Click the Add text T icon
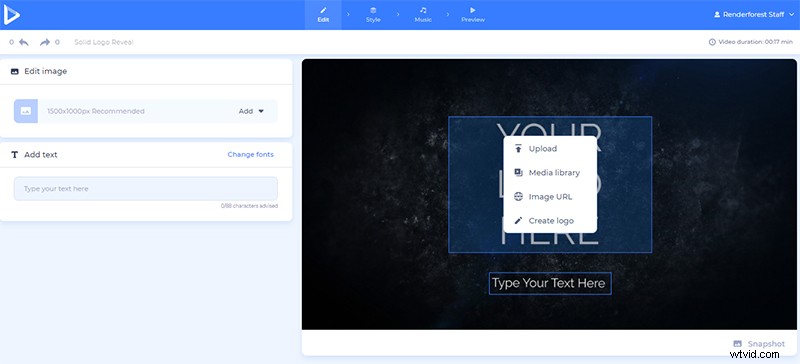 tap(14, 155)
